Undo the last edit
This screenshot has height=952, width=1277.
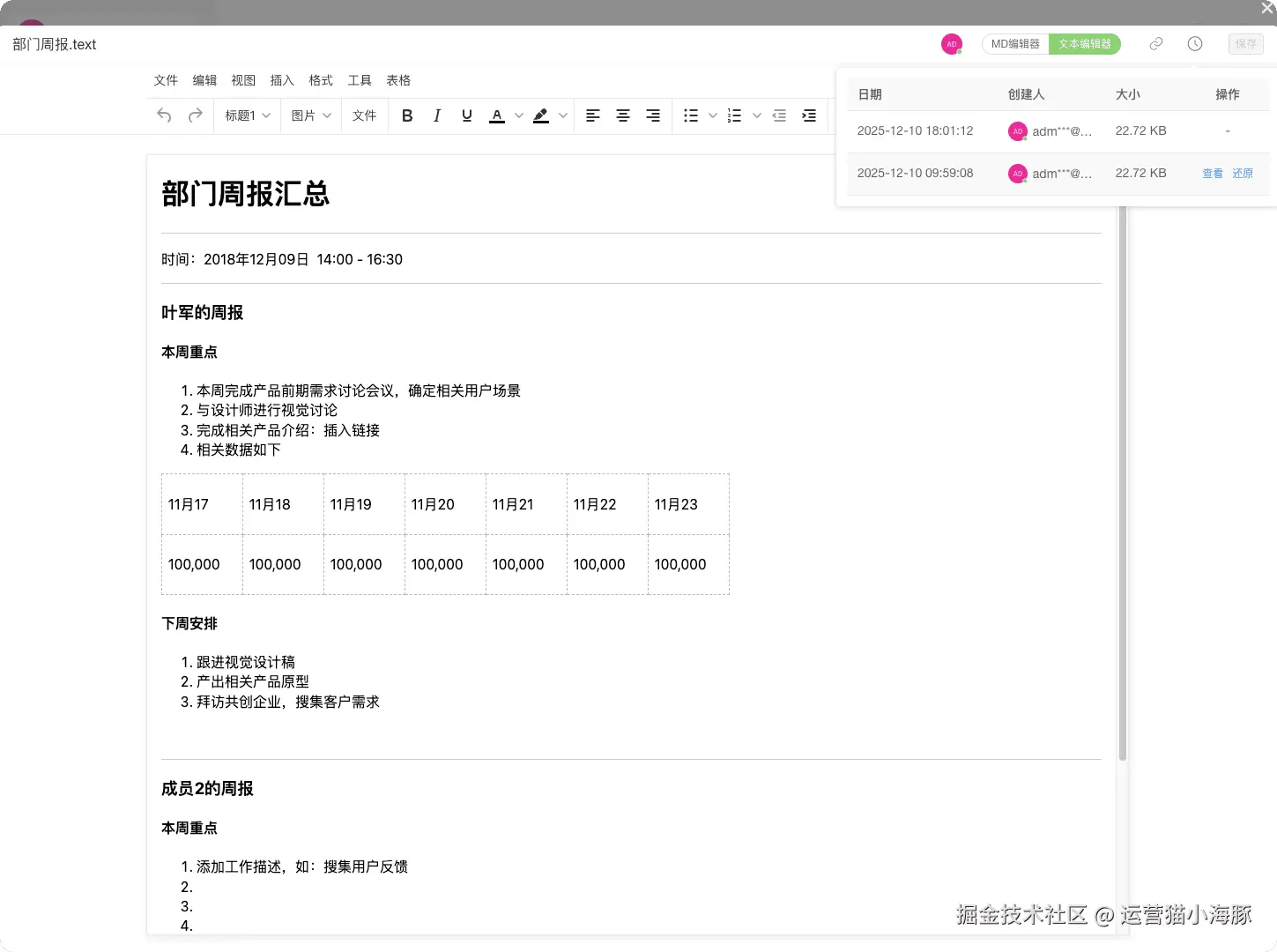pos(164,115)
